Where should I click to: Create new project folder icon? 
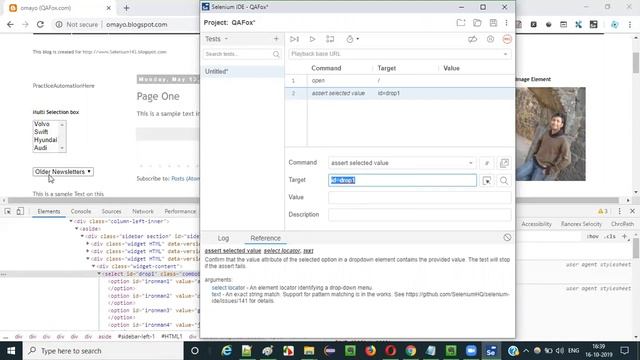(461, 23)
